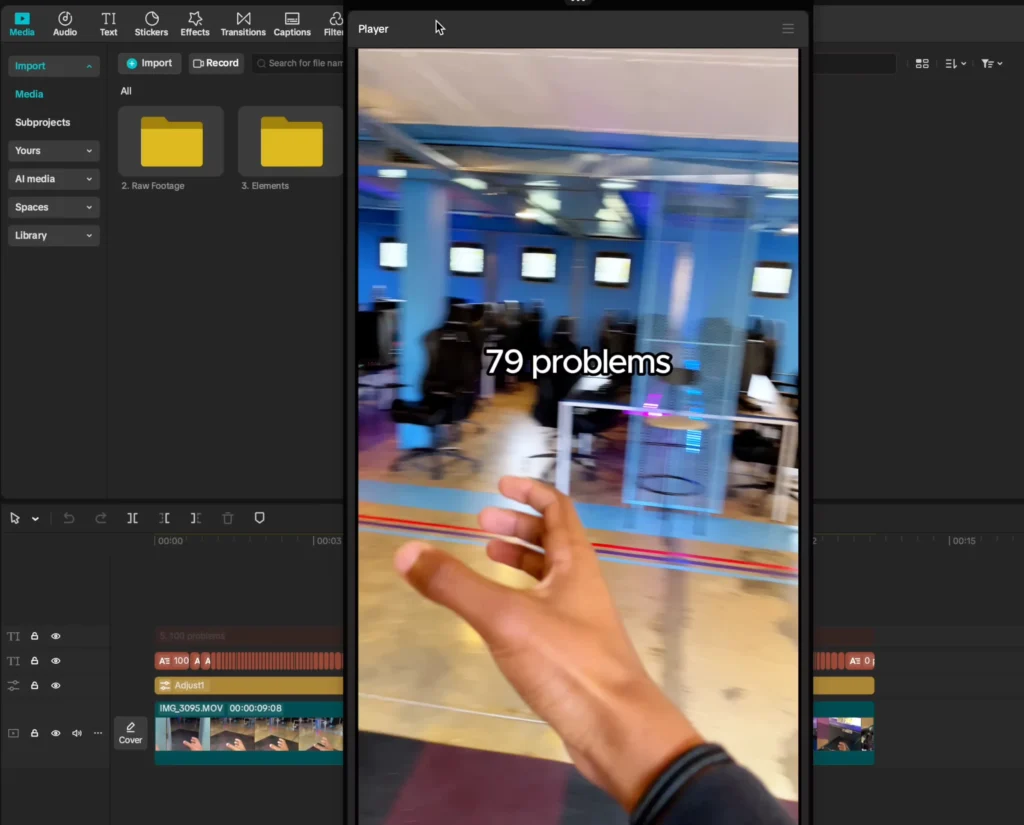Open the pointer tool dropdown arrow
Image resolution: width=1024 pixels, height=825 pixels.
(x=35, y=519)
